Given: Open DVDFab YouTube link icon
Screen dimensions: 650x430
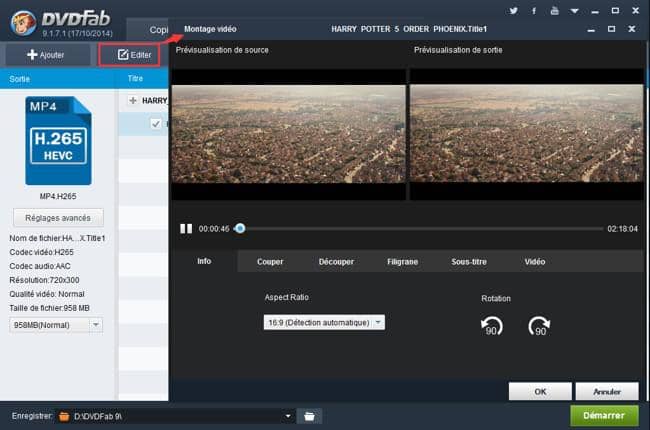Looking at the screenshot, I should tap(554, 11).
